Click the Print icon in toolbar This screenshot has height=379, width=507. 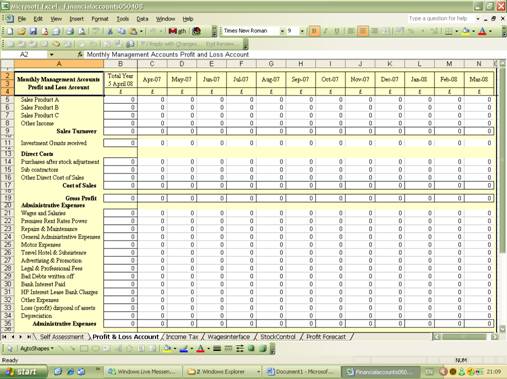70,31
